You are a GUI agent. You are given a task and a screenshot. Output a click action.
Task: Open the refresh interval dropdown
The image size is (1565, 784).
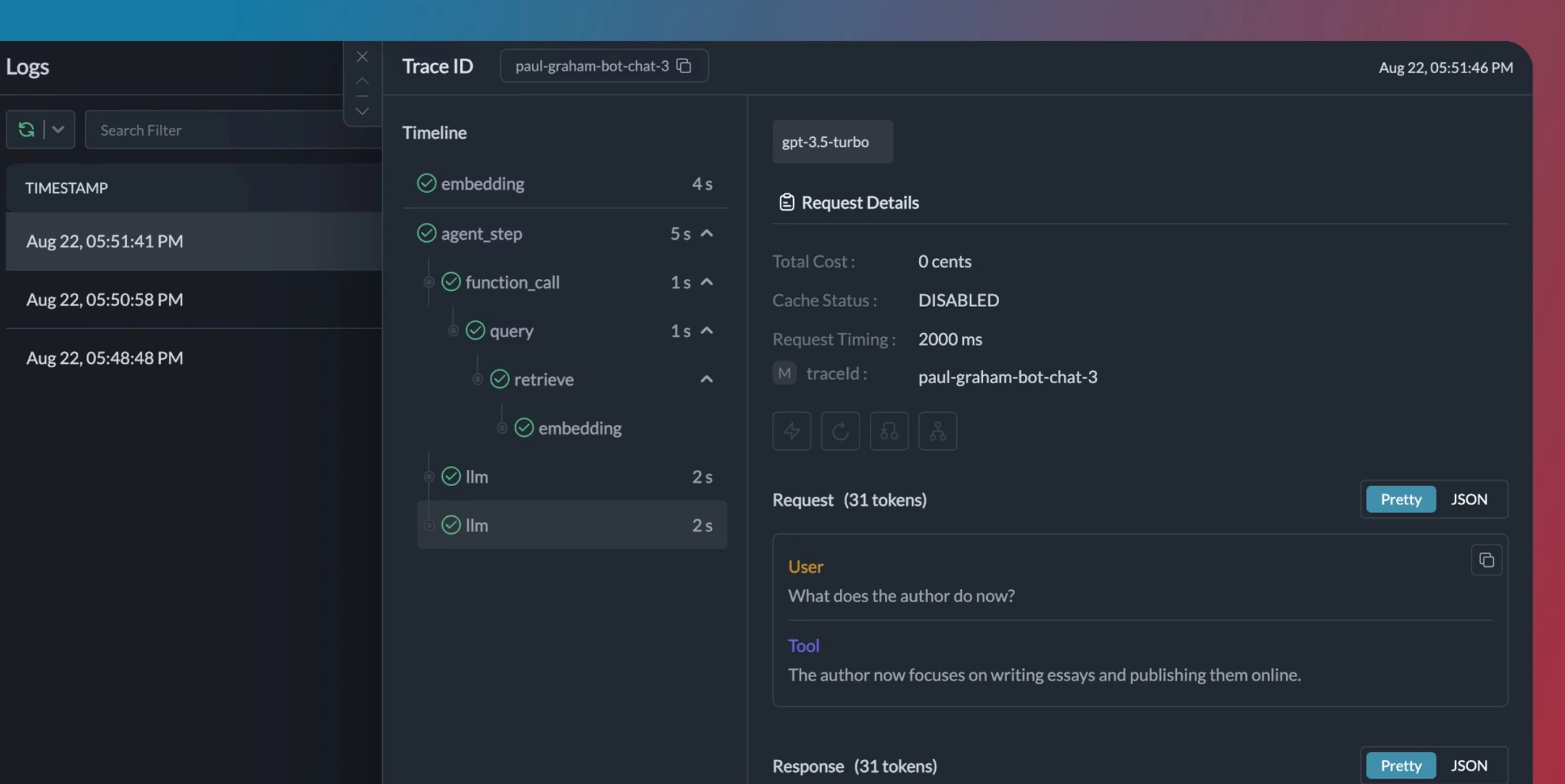click(58, 130)
